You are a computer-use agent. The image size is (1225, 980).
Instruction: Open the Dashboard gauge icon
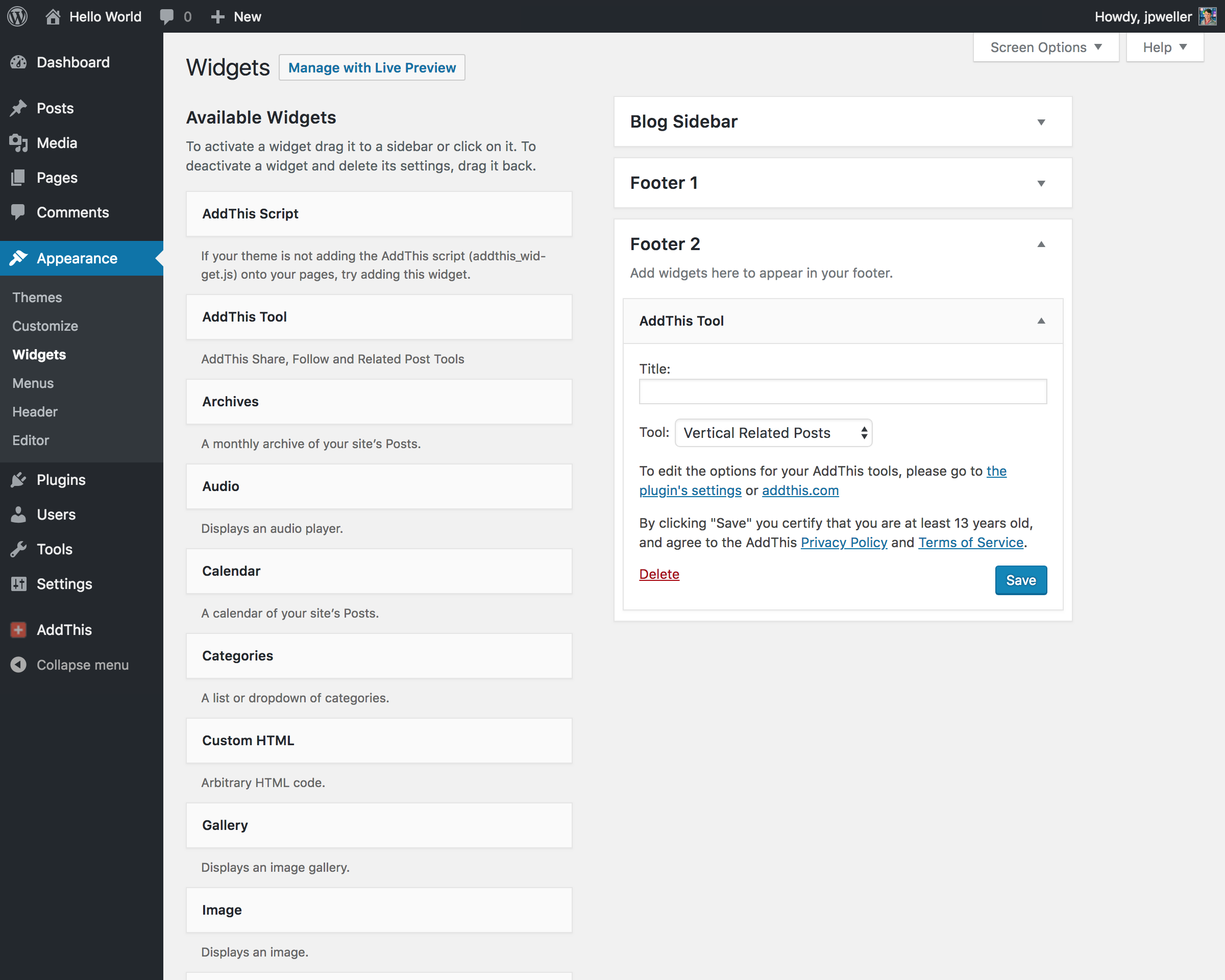click(x=19, y=62)
